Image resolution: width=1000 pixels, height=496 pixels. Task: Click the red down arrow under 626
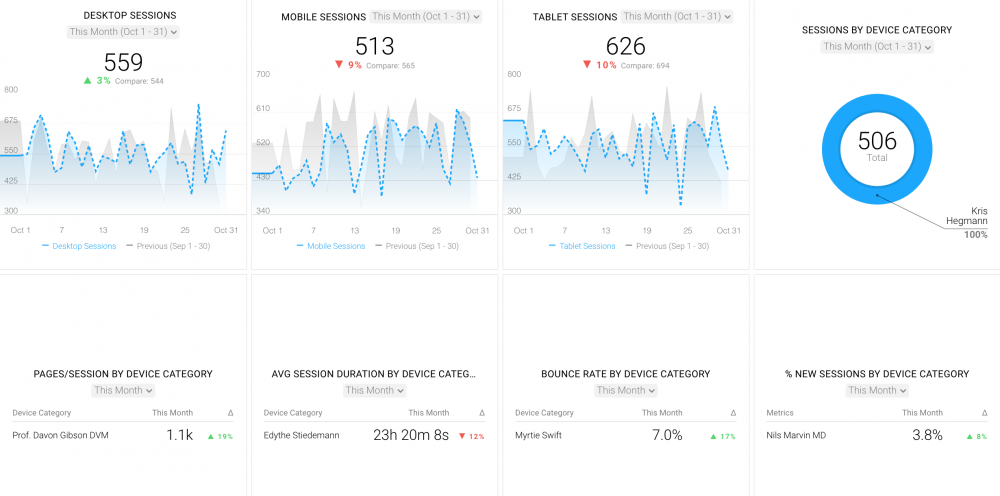tap(587, 65)
